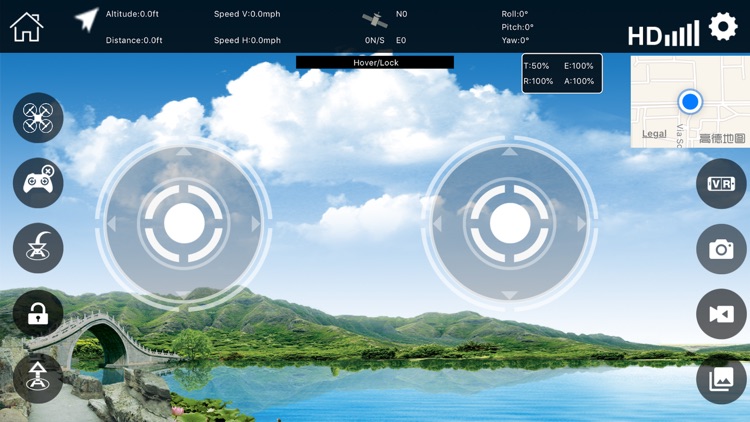Tap the Speed V:0.0mph readout
This screenshot has width=750, height=422.
pyautogui.click(x=247, y=14)
